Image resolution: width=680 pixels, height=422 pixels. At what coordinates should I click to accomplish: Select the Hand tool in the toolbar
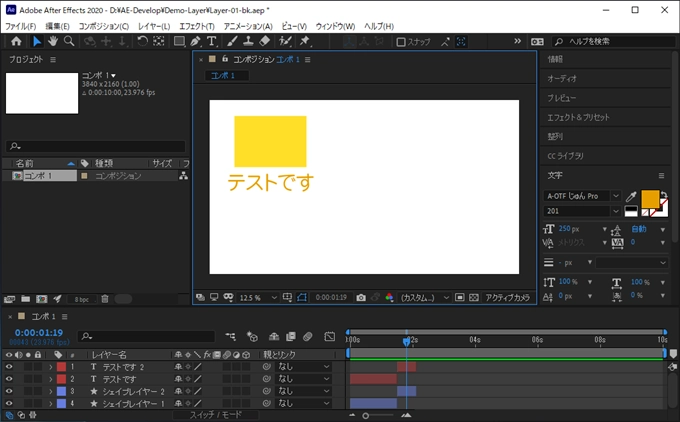tap(53, 42)
